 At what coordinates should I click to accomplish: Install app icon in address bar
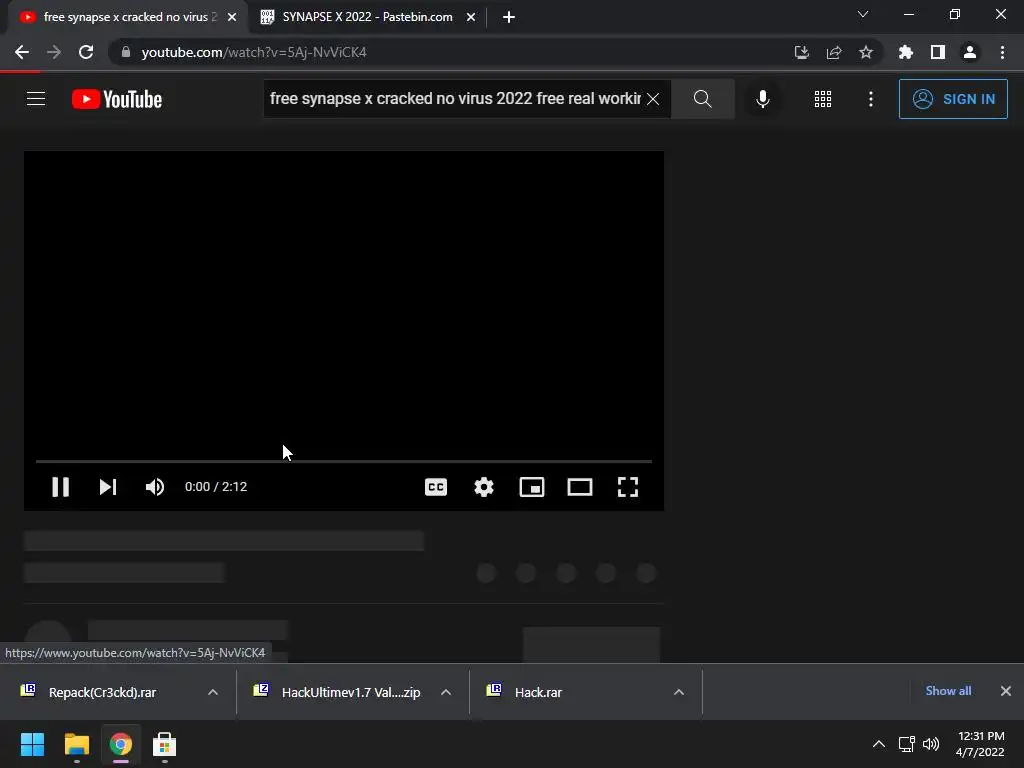coord(801,52)
